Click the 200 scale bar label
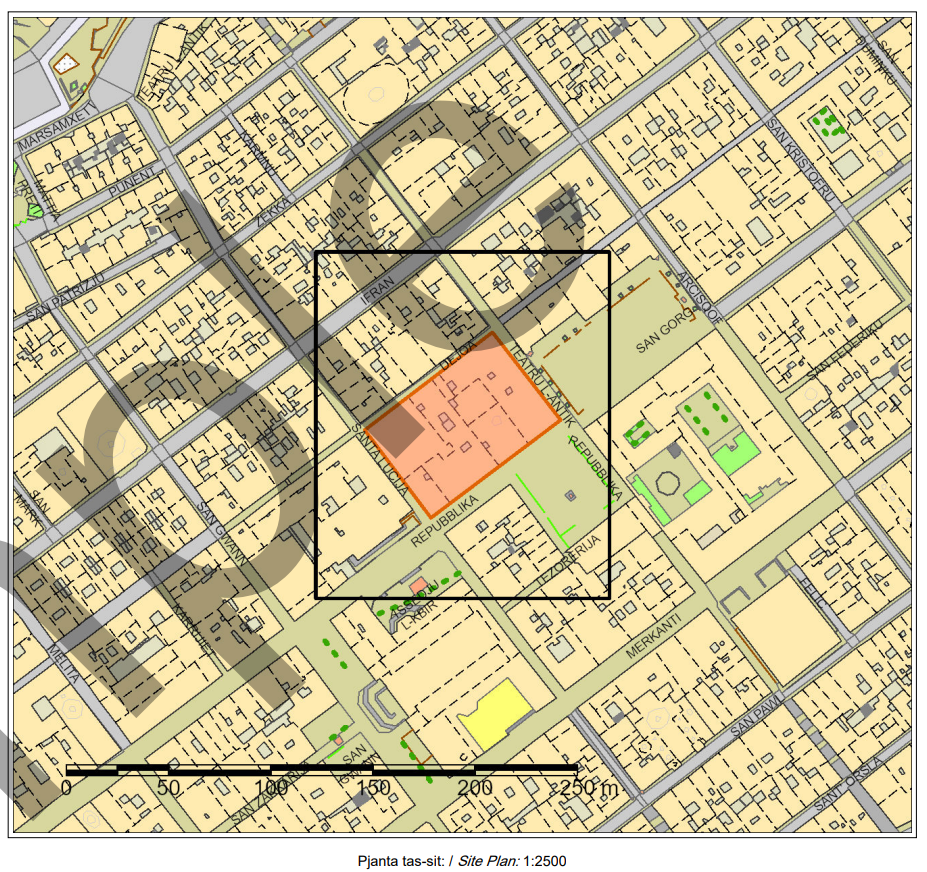Image resolution: width=927 pixels, height=872 pixels. click(x=475, y=787)
